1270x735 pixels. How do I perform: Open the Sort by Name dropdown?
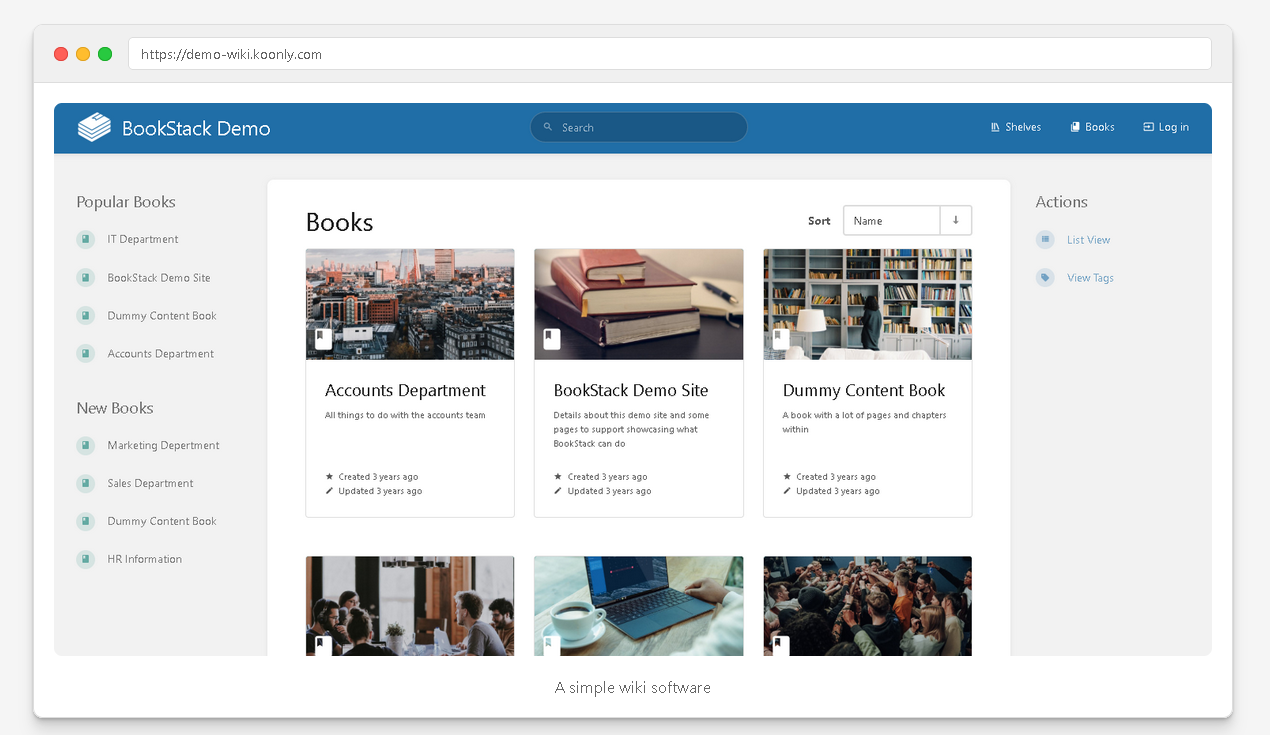coord(892,220)
